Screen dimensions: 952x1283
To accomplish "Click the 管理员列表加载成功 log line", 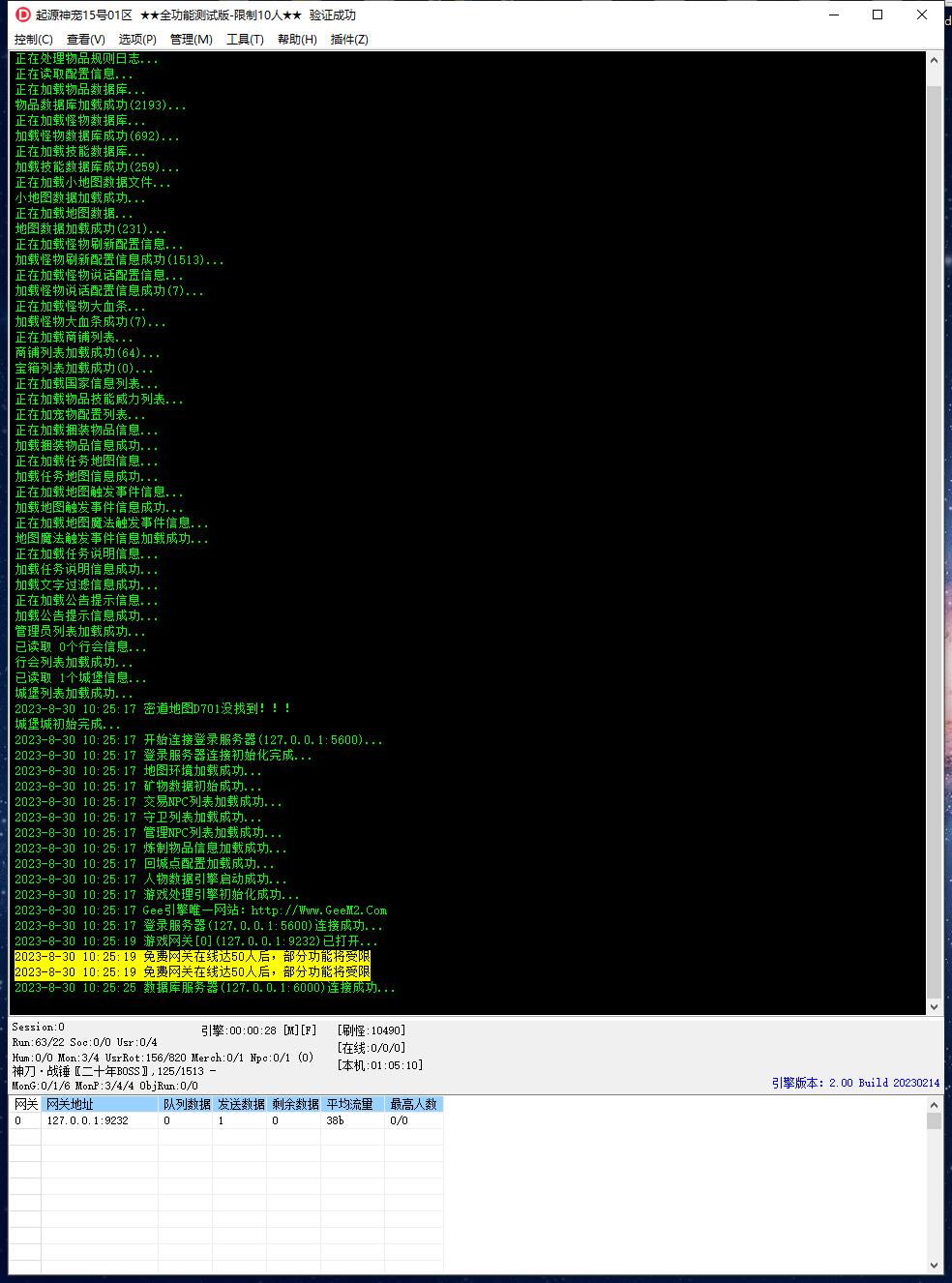I will (x=80, y=632).
